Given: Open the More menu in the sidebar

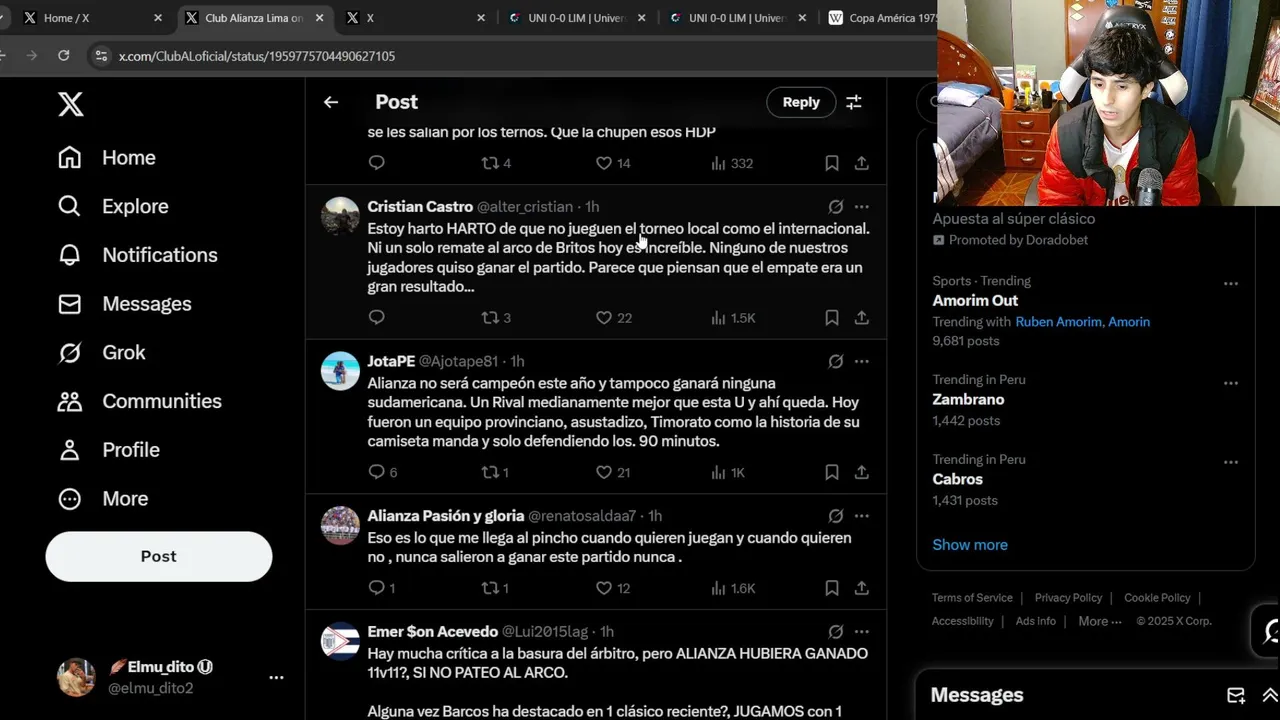Looking at the screenshot, I should [103, 498].
